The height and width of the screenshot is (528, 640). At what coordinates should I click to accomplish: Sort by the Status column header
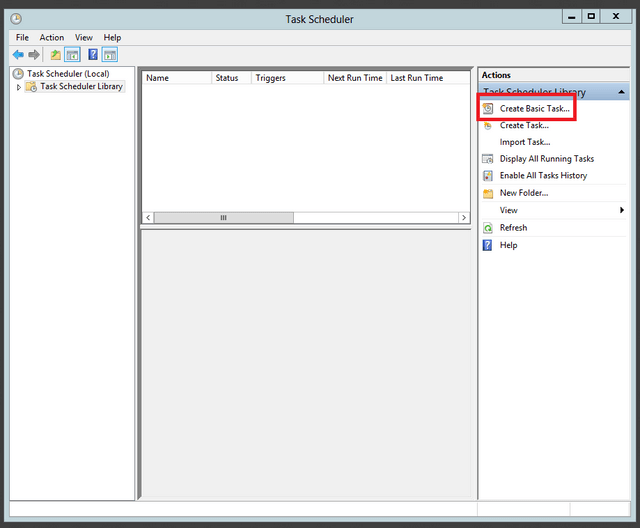pyautogui.click(x=231, y=78)
